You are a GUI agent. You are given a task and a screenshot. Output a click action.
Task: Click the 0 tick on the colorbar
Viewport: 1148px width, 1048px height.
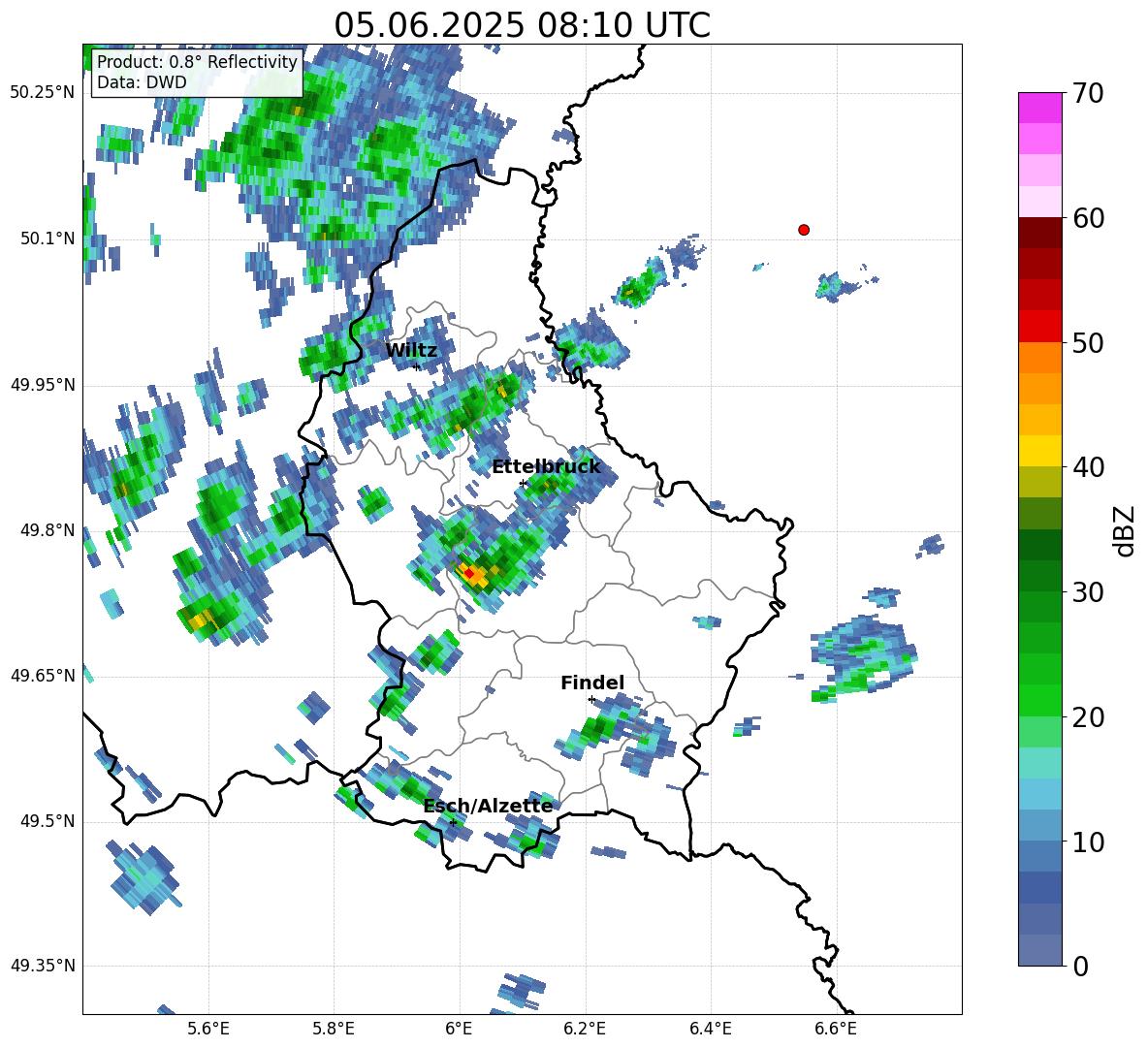[1080, 967]
